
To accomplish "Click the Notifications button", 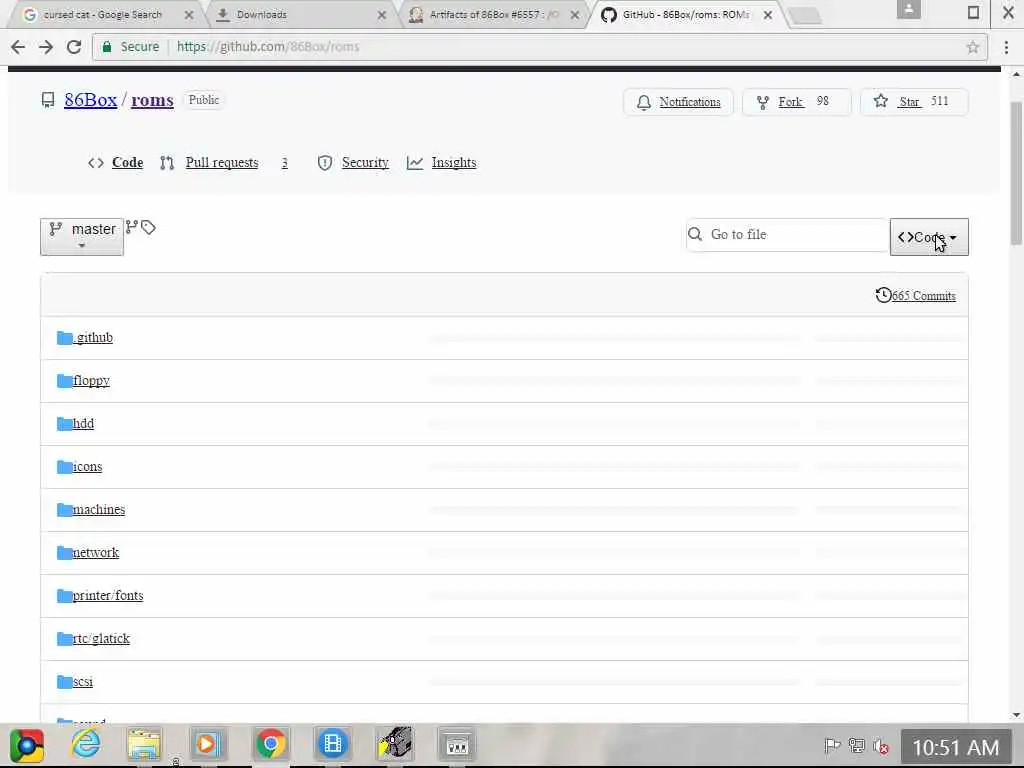I will point(678,102).
